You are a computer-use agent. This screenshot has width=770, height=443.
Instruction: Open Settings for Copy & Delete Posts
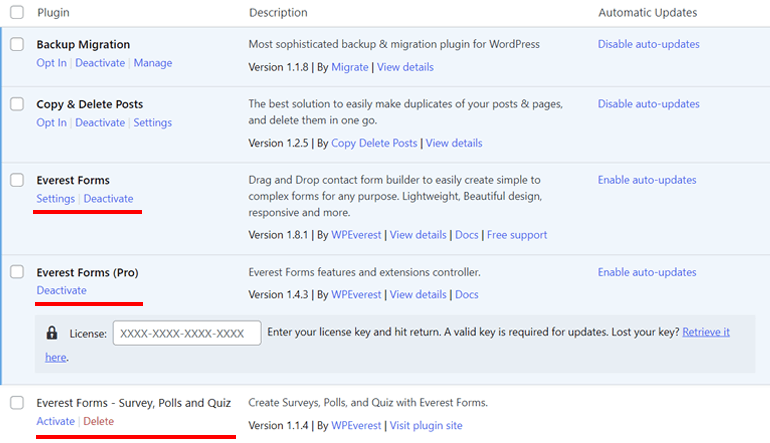pos(152,123)
